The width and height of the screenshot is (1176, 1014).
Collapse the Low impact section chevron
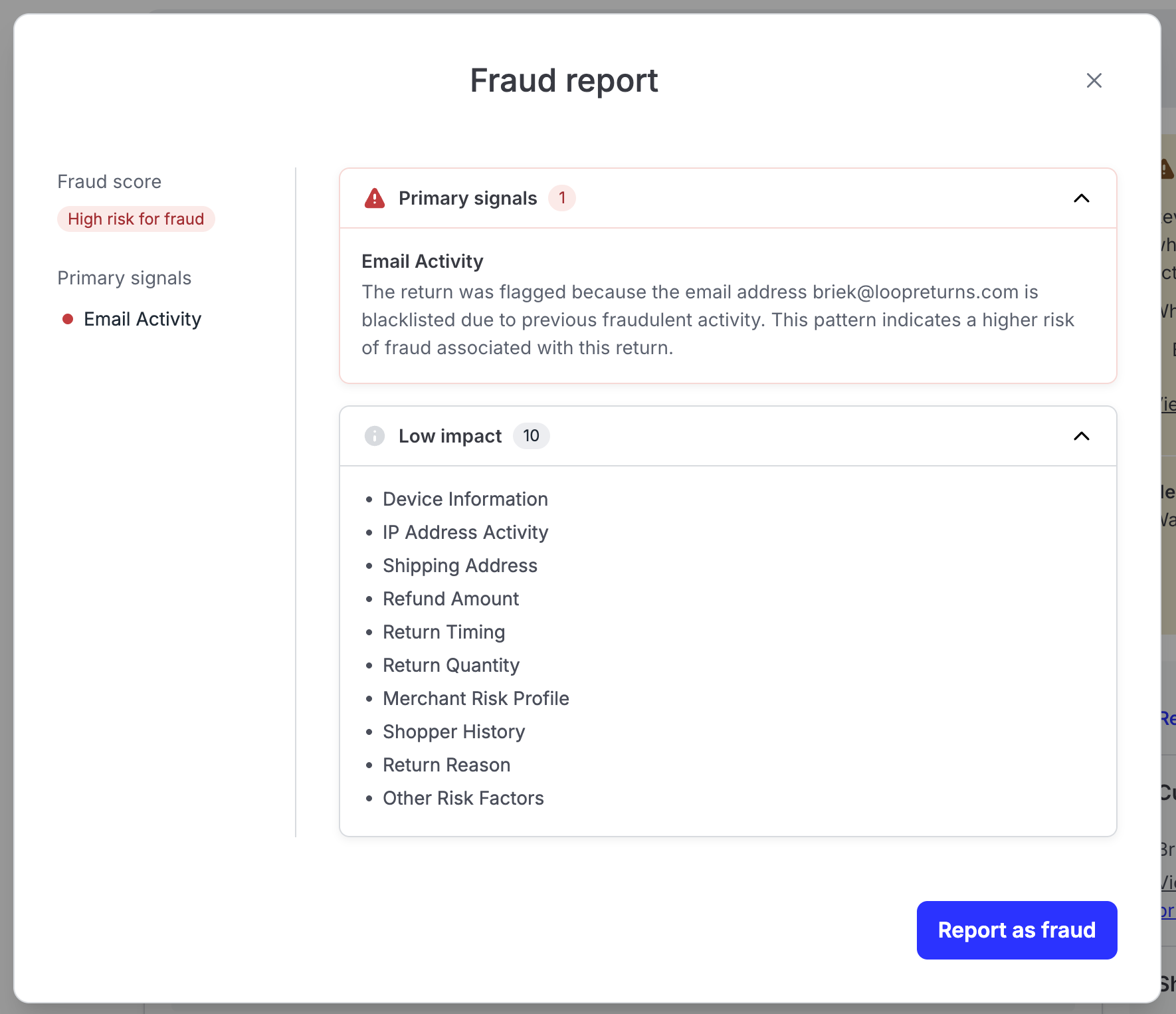coord(1081,436)
